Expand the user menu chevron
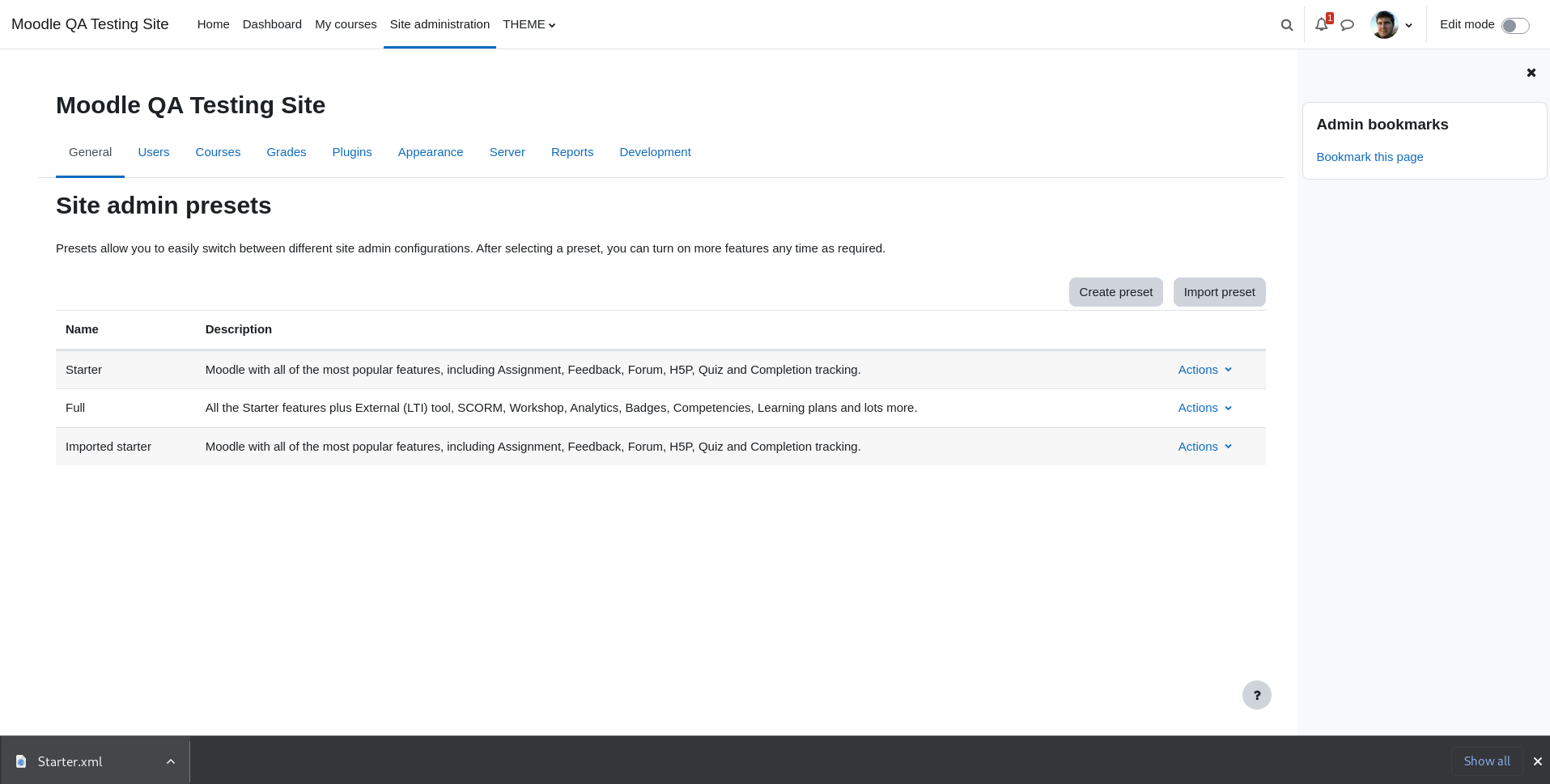 click(x=1408, y=25)
